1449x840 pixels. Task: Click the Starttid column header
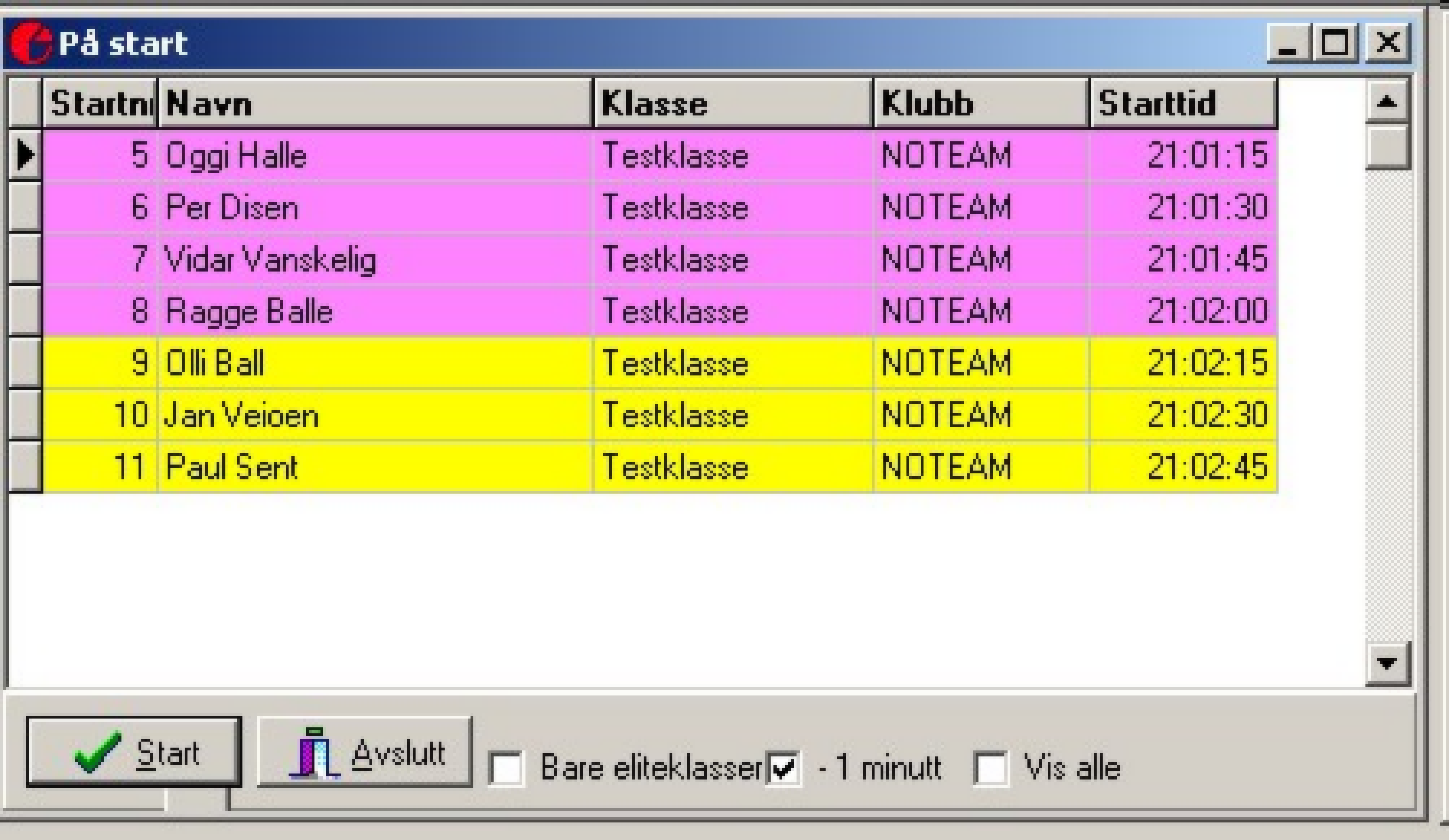(1184, 103)
